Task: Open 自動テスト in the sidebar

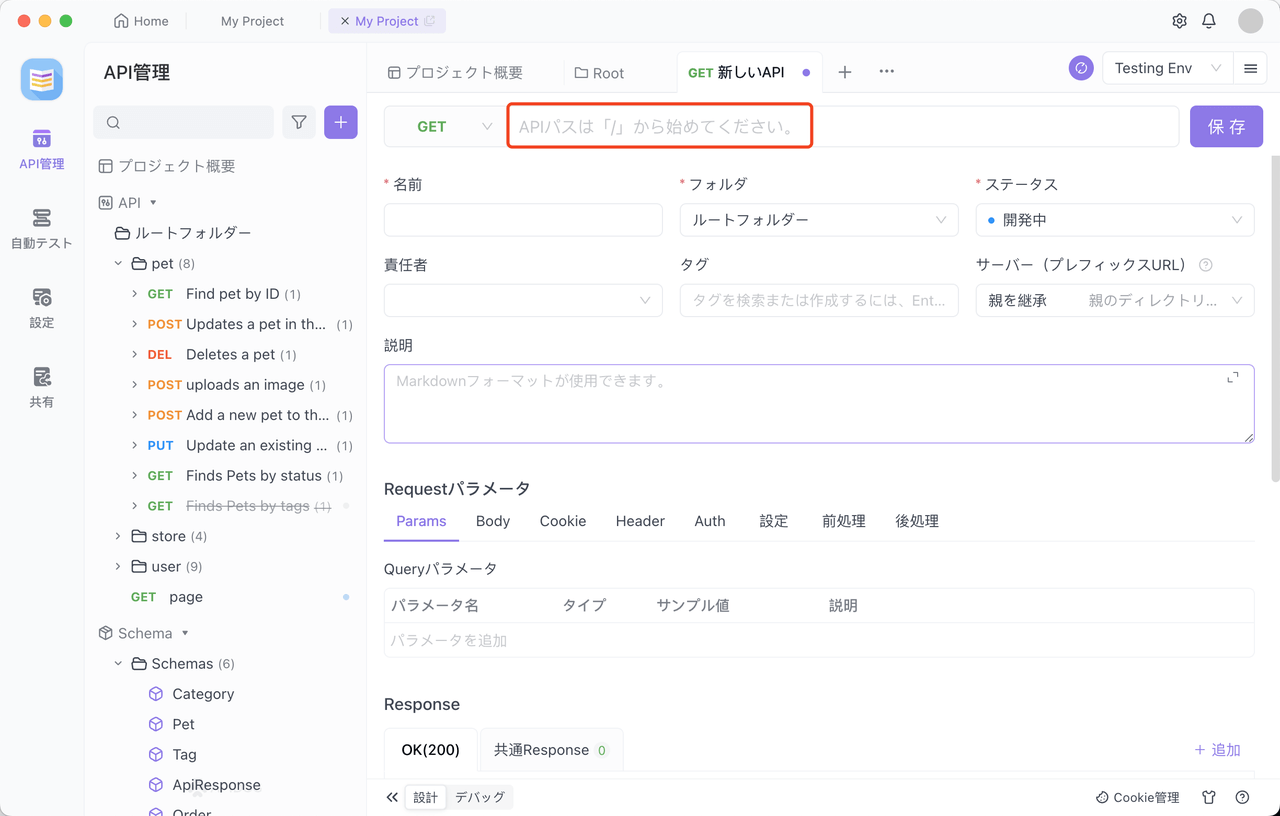Action: (x=42, y=228)
